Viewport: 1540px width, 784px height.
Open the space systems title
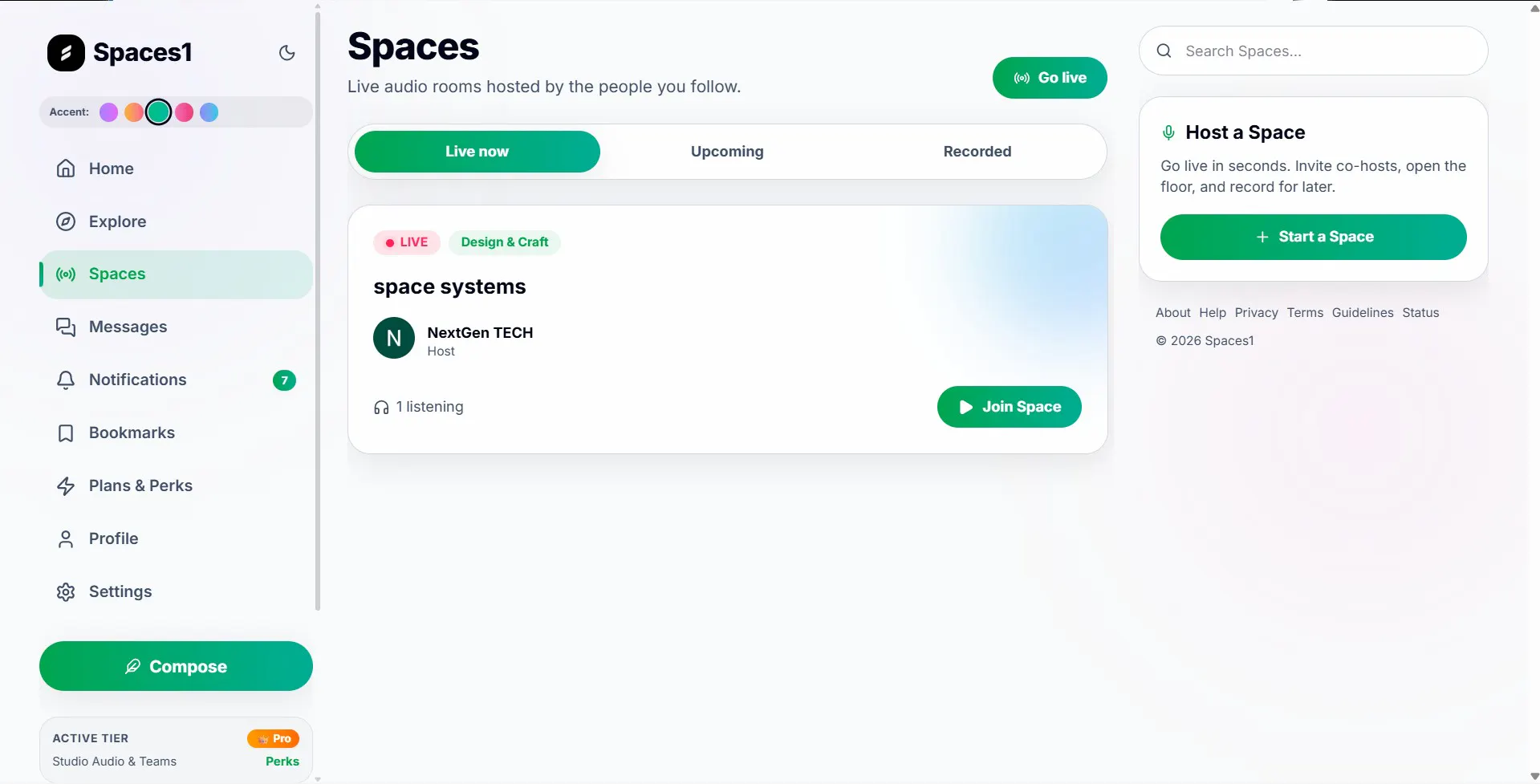(449, 287)
